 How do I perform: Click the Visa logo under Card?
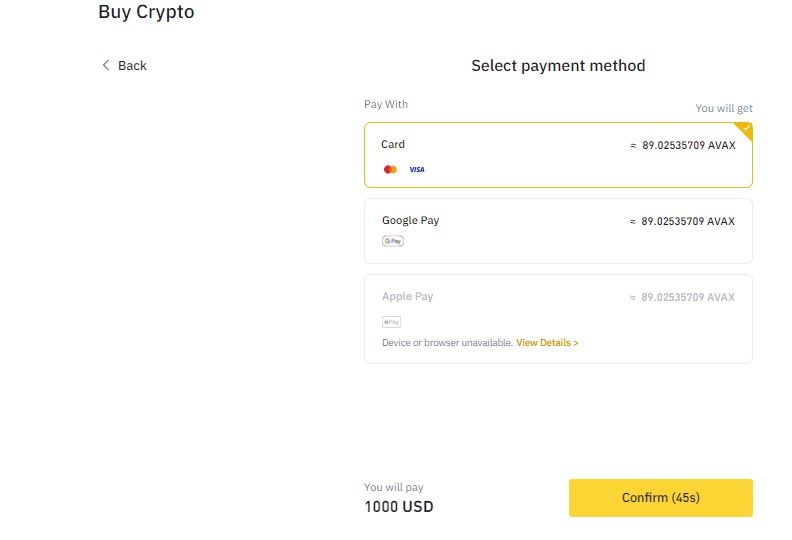[417, 170]
